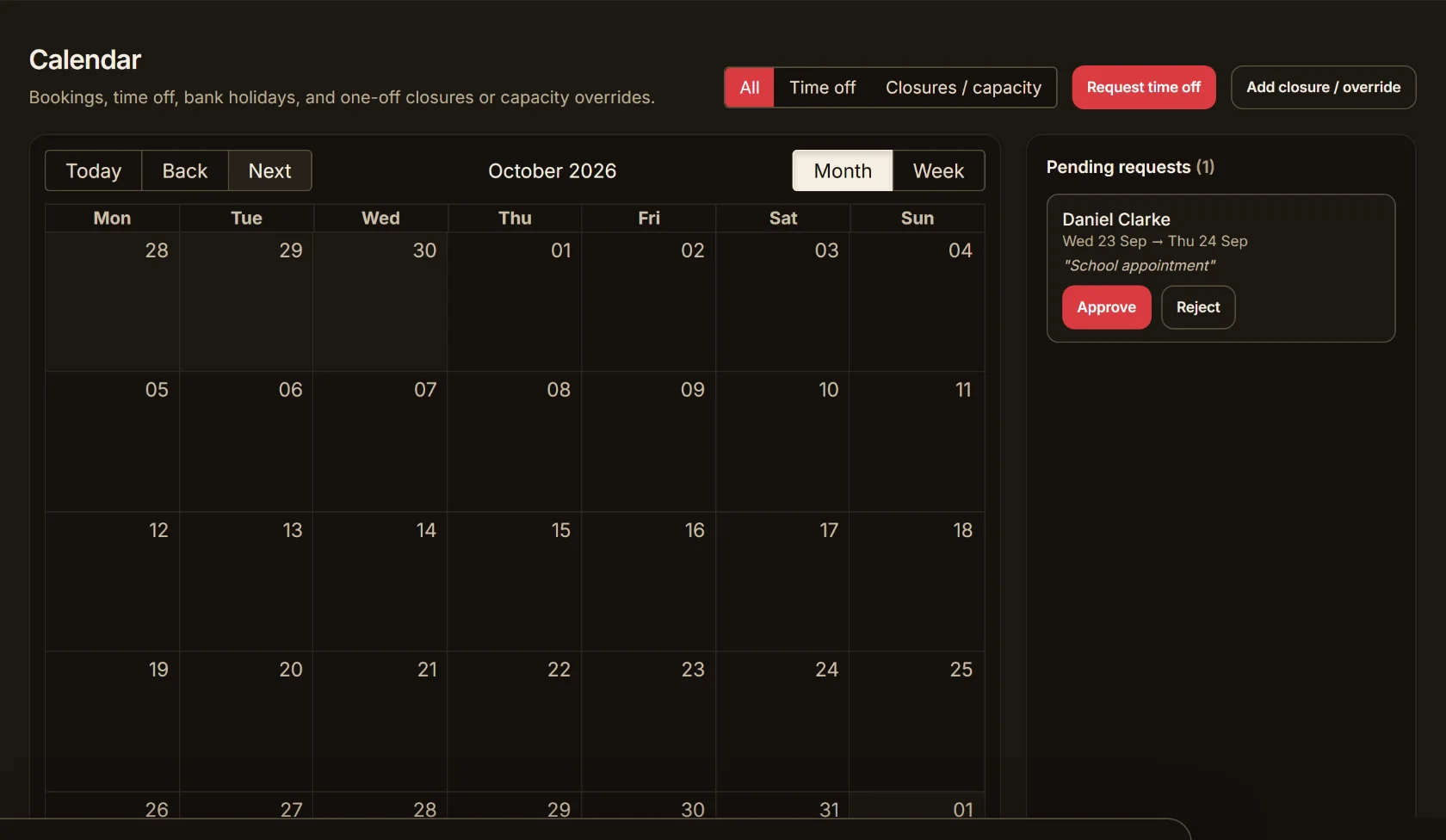
Task: Select Monday 19 date cell
Action: (x=112, y=721)
